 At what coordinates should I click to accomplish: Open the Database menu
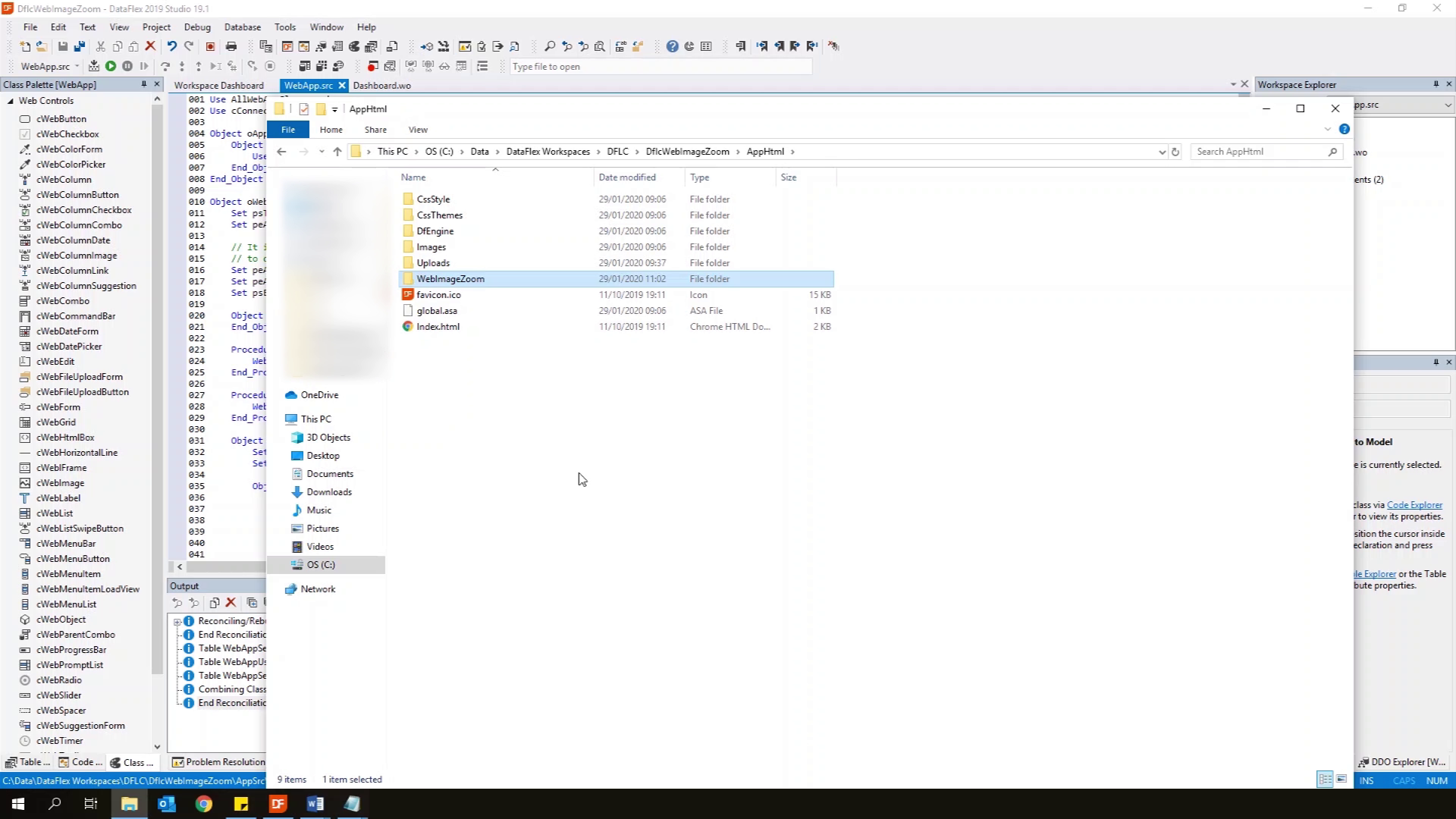243,27
